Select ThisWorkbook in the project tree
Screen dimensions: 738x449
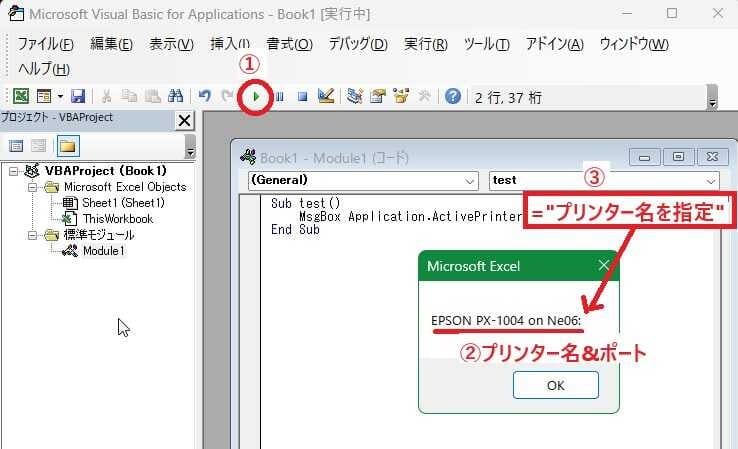117,219
